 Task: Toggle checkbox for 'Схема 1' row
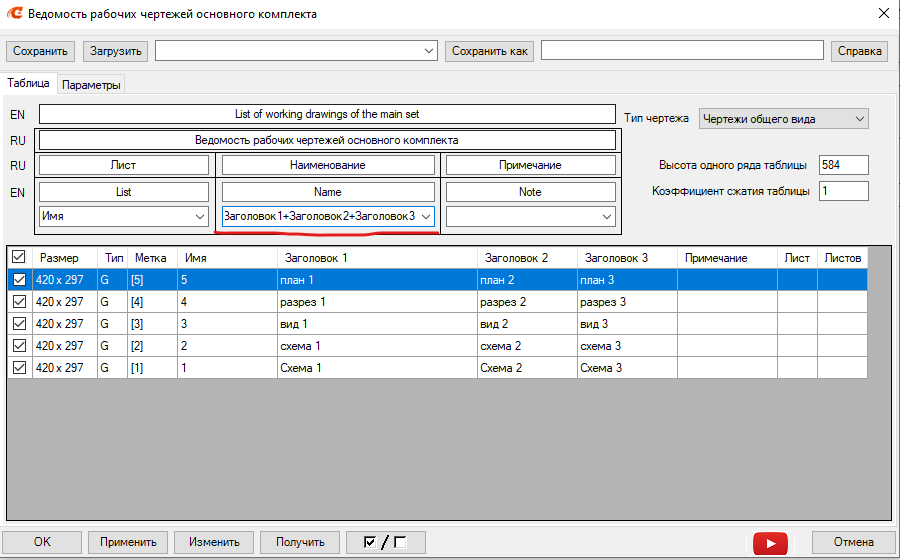[19, 368]
